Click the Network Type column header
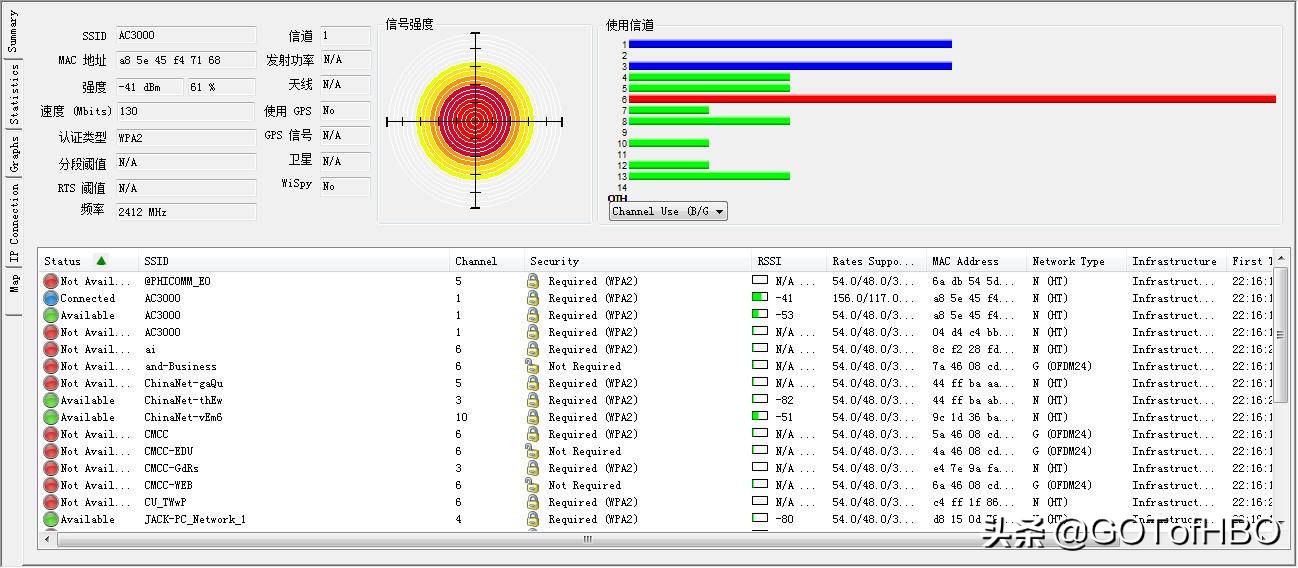Image resolution: width=1298 pixels, height=568 pixels. point(1077,261)
